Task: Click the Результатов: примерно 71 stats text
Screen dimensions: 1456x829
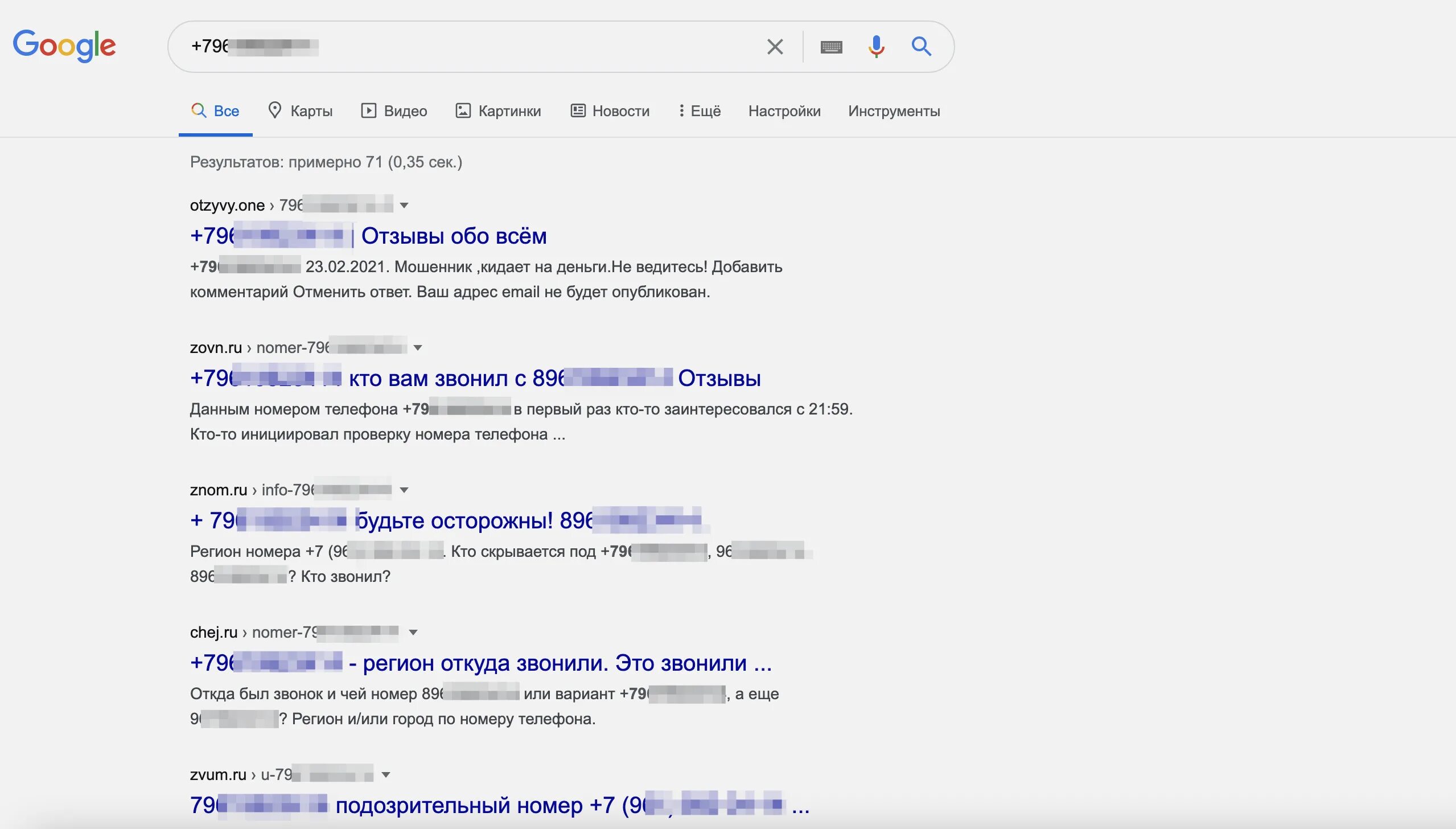Action: point(326,162)
